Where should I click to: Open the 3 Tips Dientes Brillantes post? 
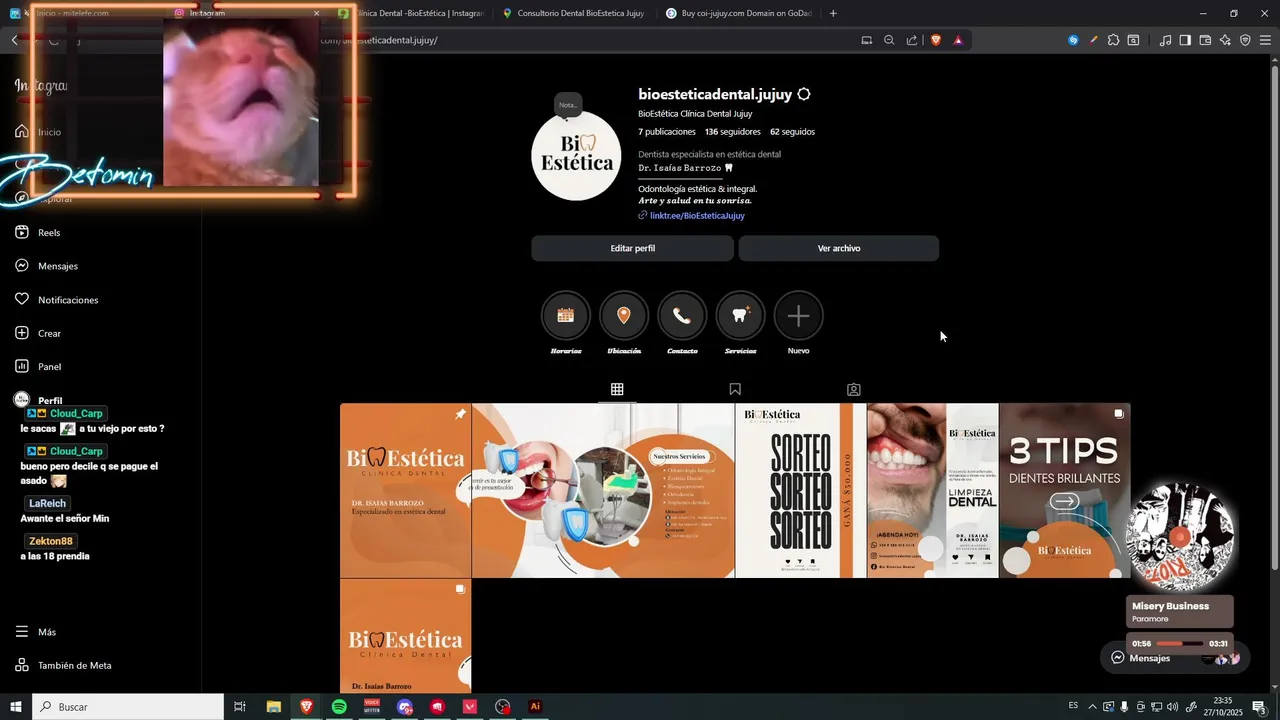[x=1064, y=490]
